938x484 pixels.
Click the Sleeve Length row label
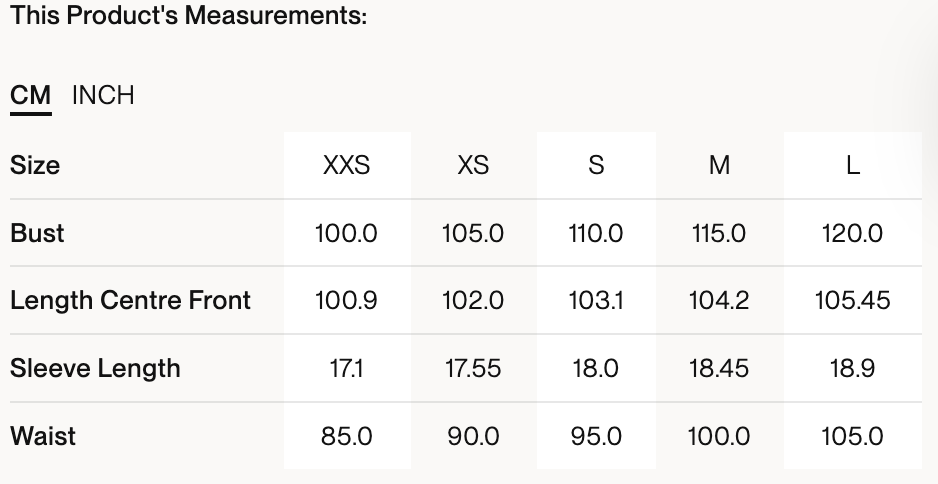tap(95, 368)
